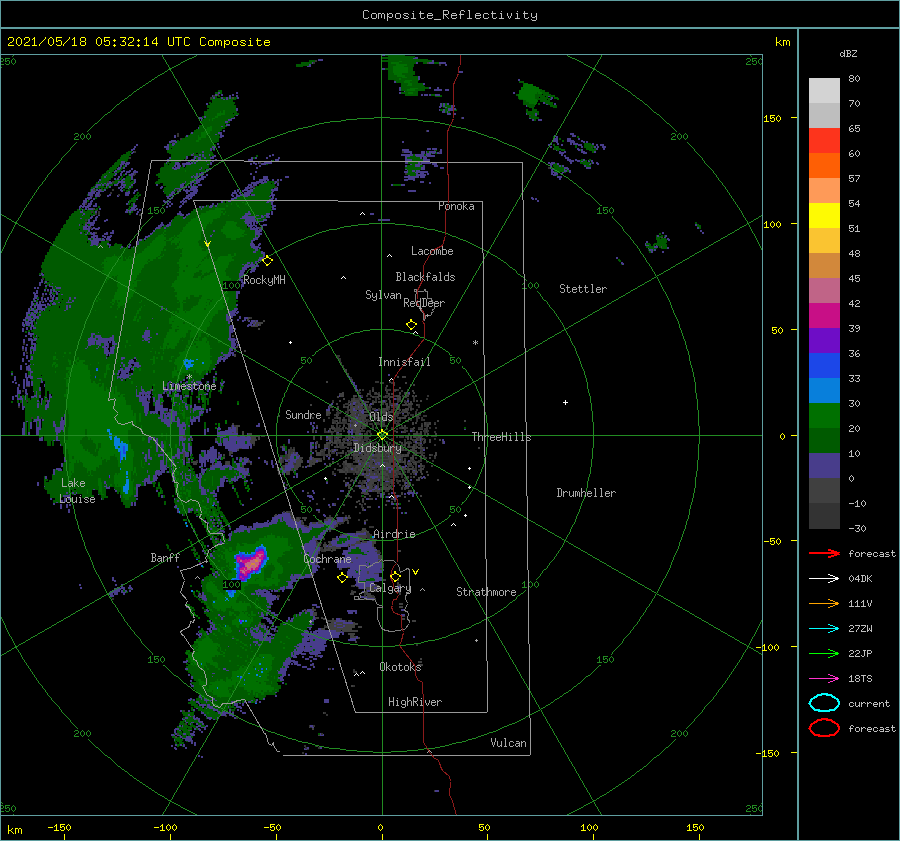Click the yellow 54-51 dBZ color swatch
This screenshot has width=900, height=841.
pyautogui.click(x=824, y=216)
